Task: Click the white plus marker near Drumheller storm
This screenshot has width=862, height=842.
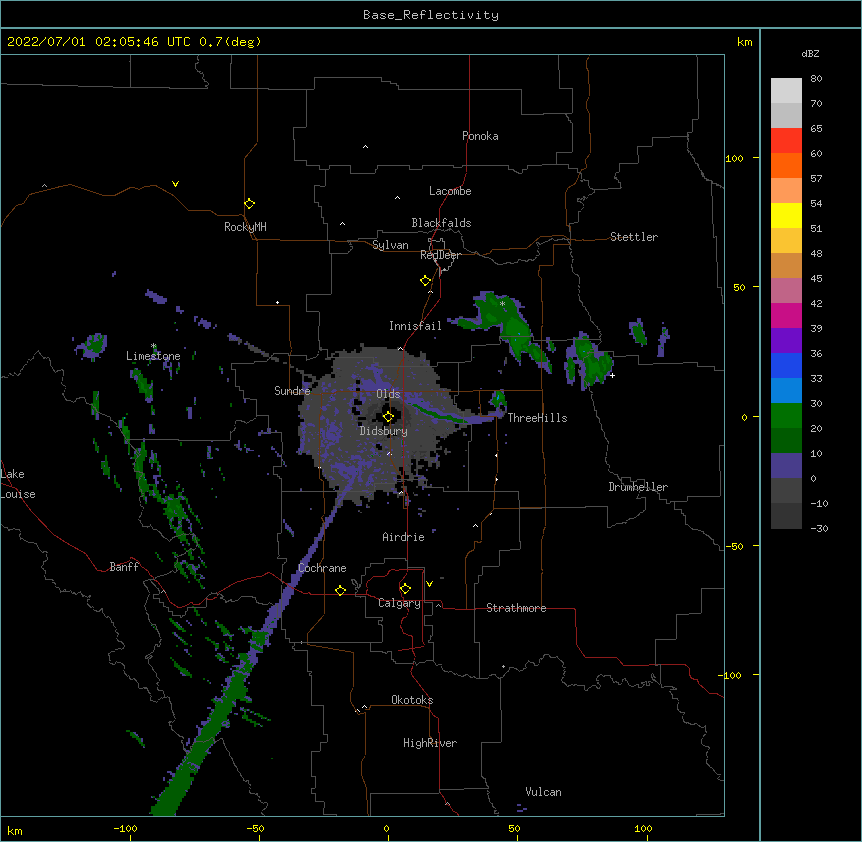Action: tap(612, 375)
